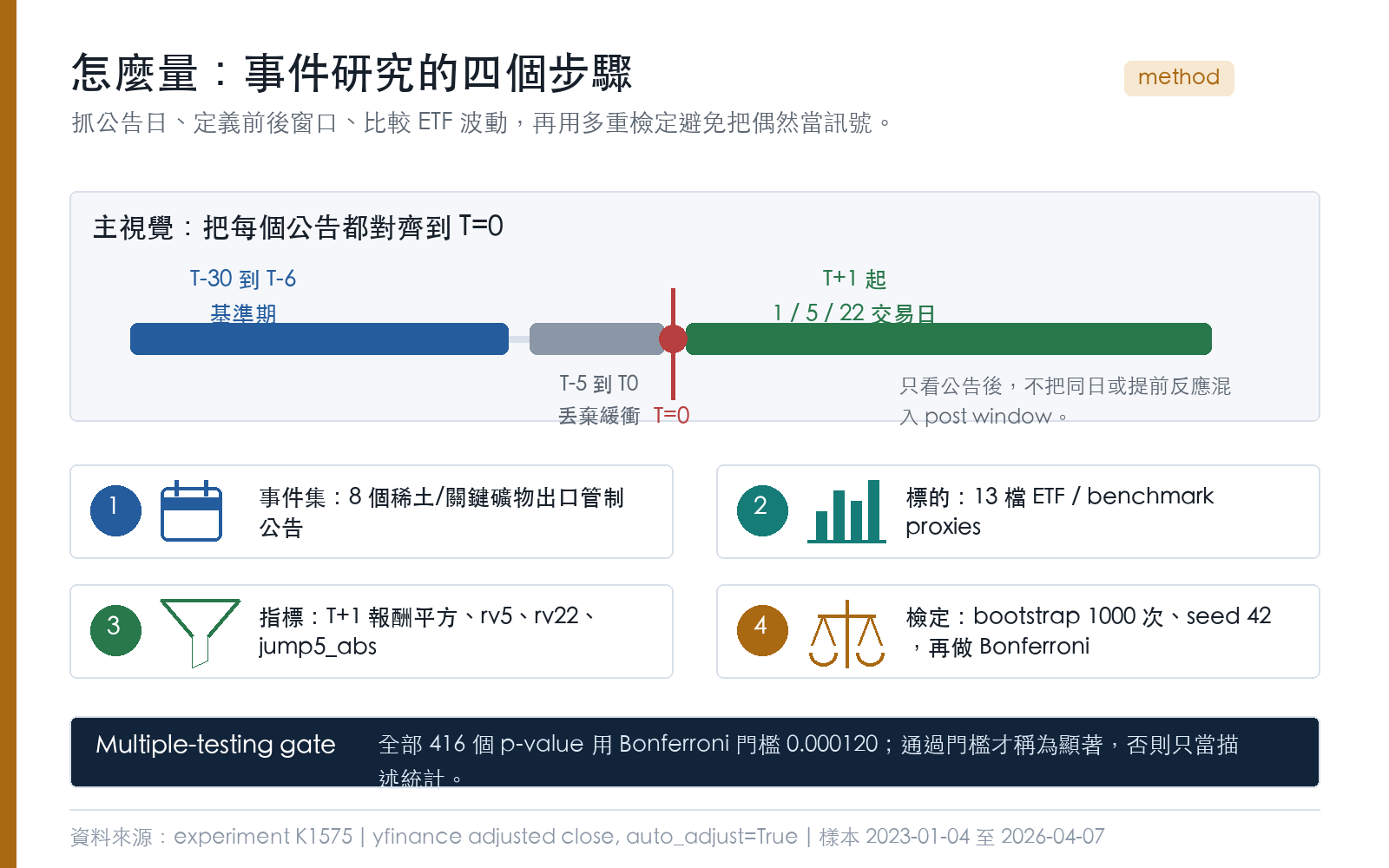Click the blue number 1 circle
The image size is (1389, 868).
coord(115,510)
